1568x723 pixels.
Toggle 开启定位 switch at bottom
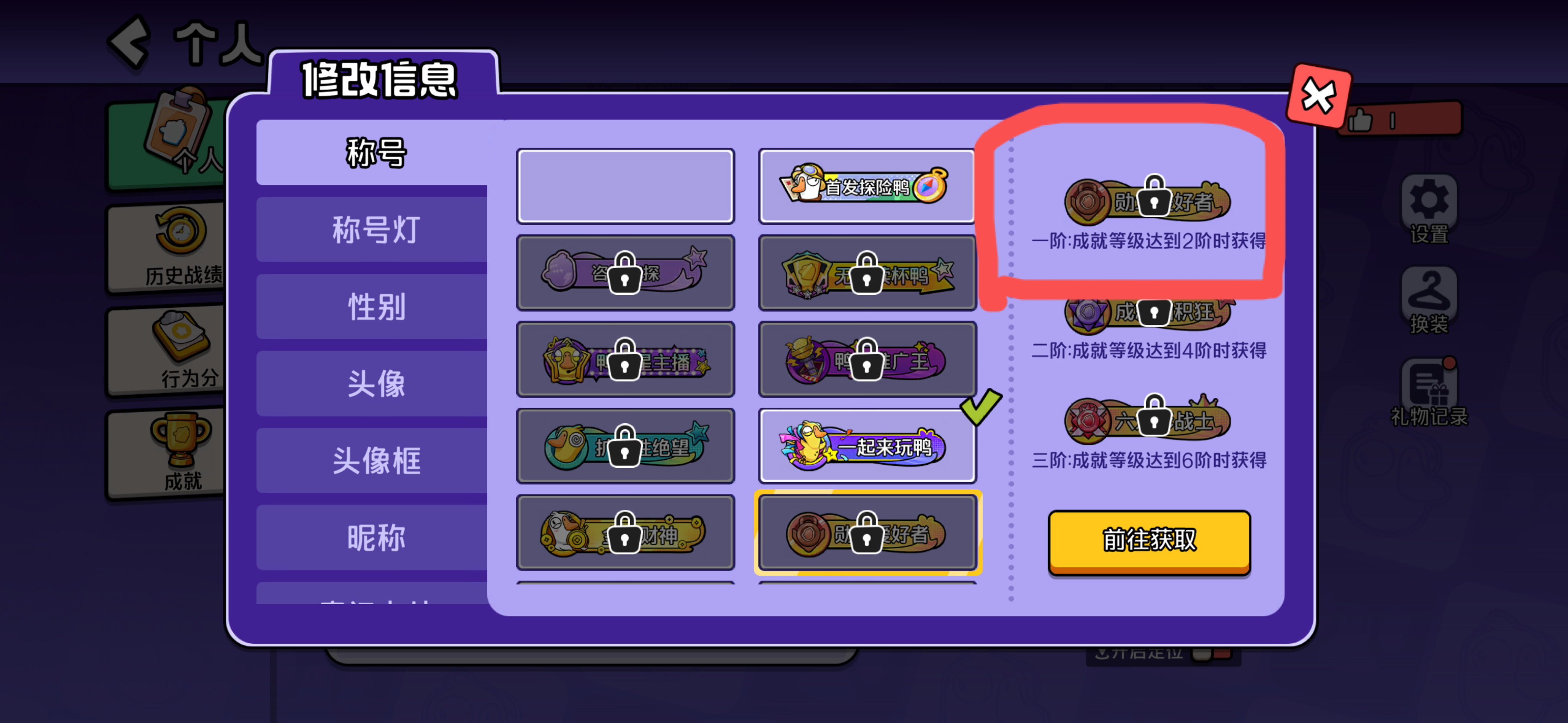(1211, 653)
